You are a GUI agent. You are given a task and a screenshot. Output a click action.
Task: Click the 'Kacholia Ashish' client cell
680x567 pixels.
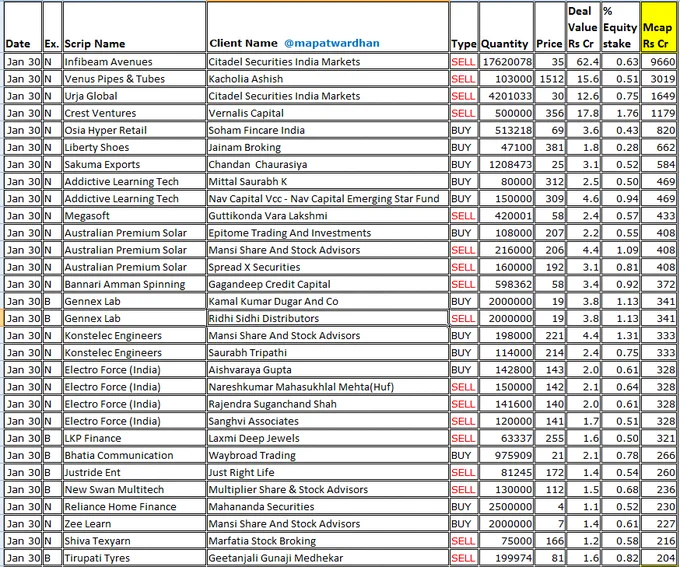pyautogui.click(x=328, y=79)
